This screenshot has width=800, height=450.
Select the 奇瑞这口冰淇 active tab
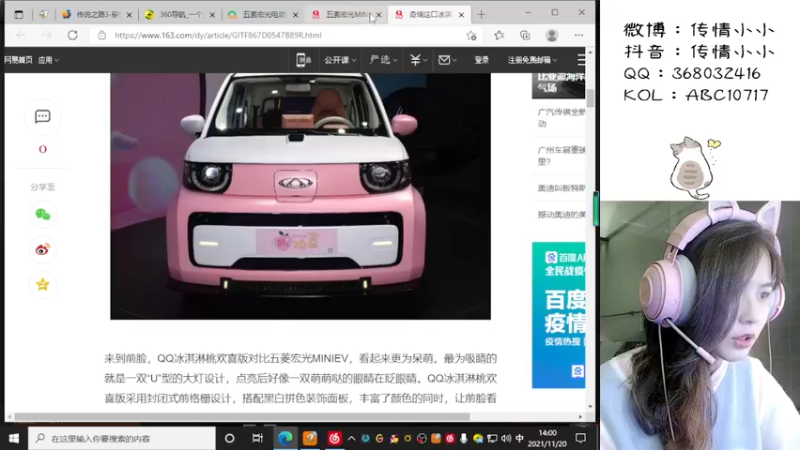click(x=430, y=14)
